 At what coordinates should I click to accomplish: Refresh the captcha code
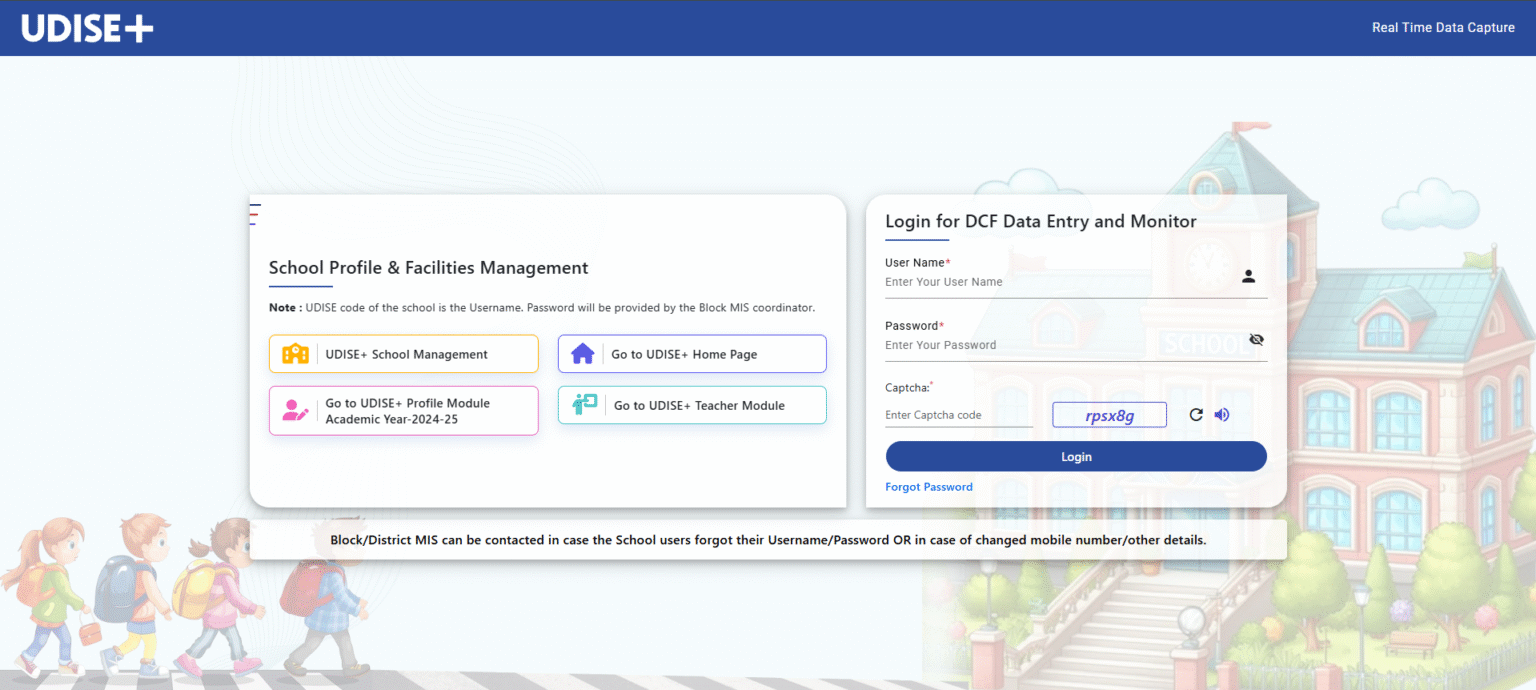[x=1196, y=414]
